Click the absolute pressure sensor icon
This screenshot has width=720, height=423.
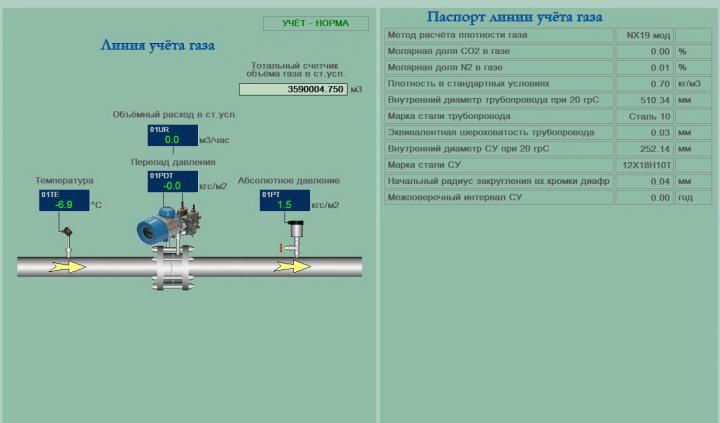[x=293, y=235]
